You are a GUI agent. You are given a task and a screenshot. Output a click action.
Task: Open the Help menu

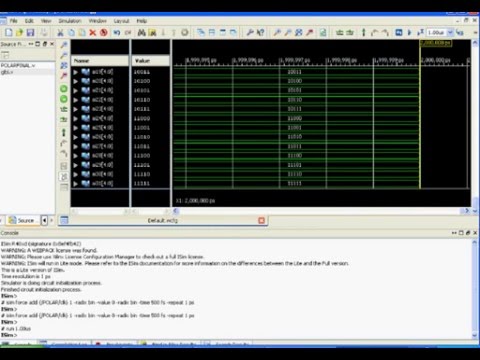click(142, 21)
